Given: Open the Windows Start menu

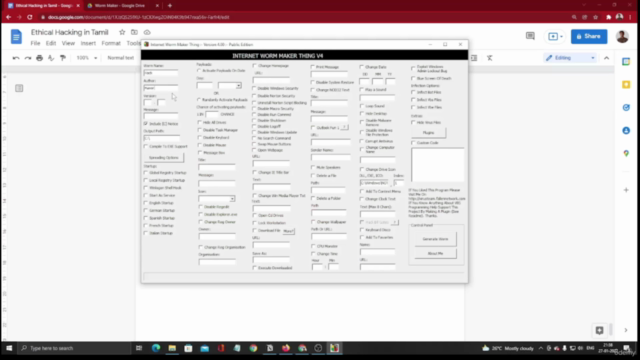Looking at the screenshot, I should point(9,348).
